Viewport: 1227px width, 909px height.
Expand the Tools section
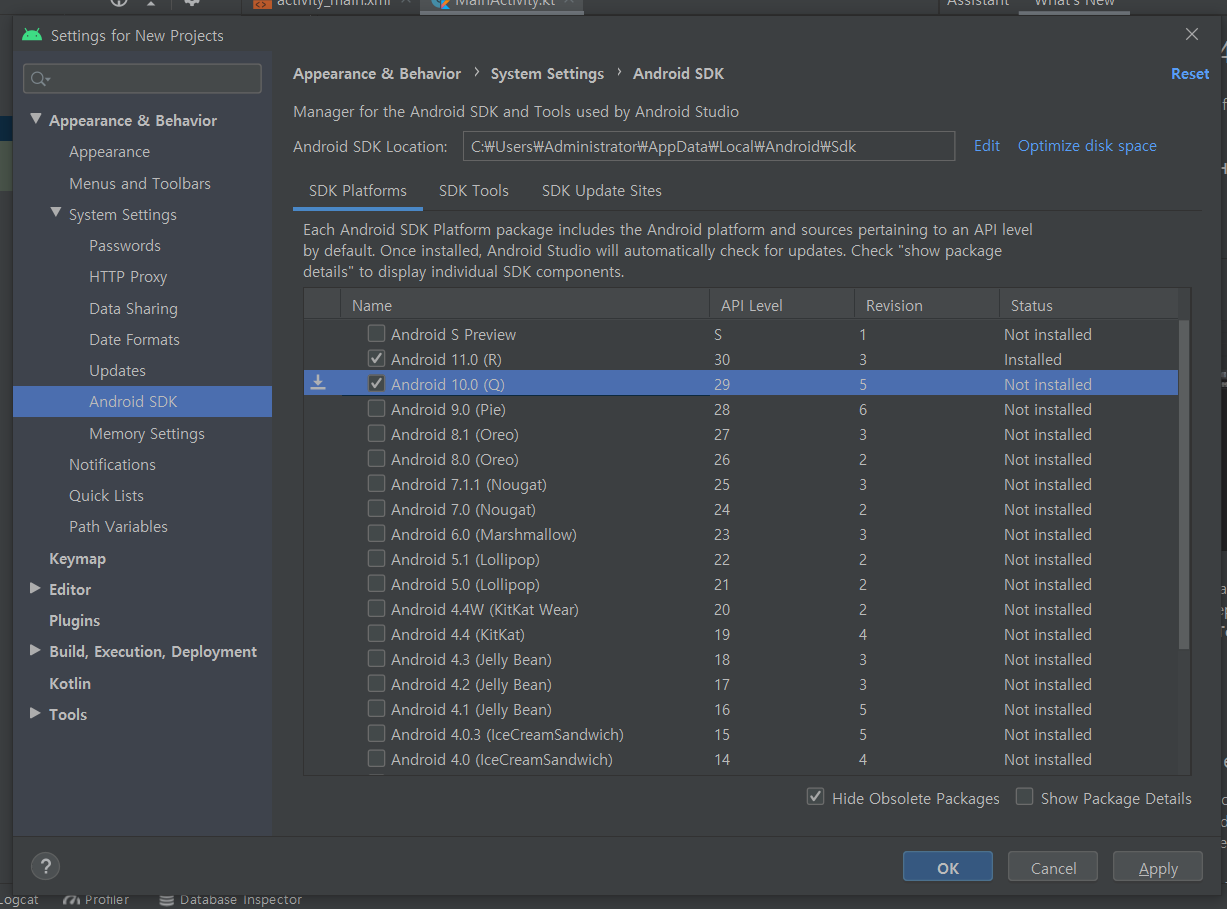pos(36,713)
